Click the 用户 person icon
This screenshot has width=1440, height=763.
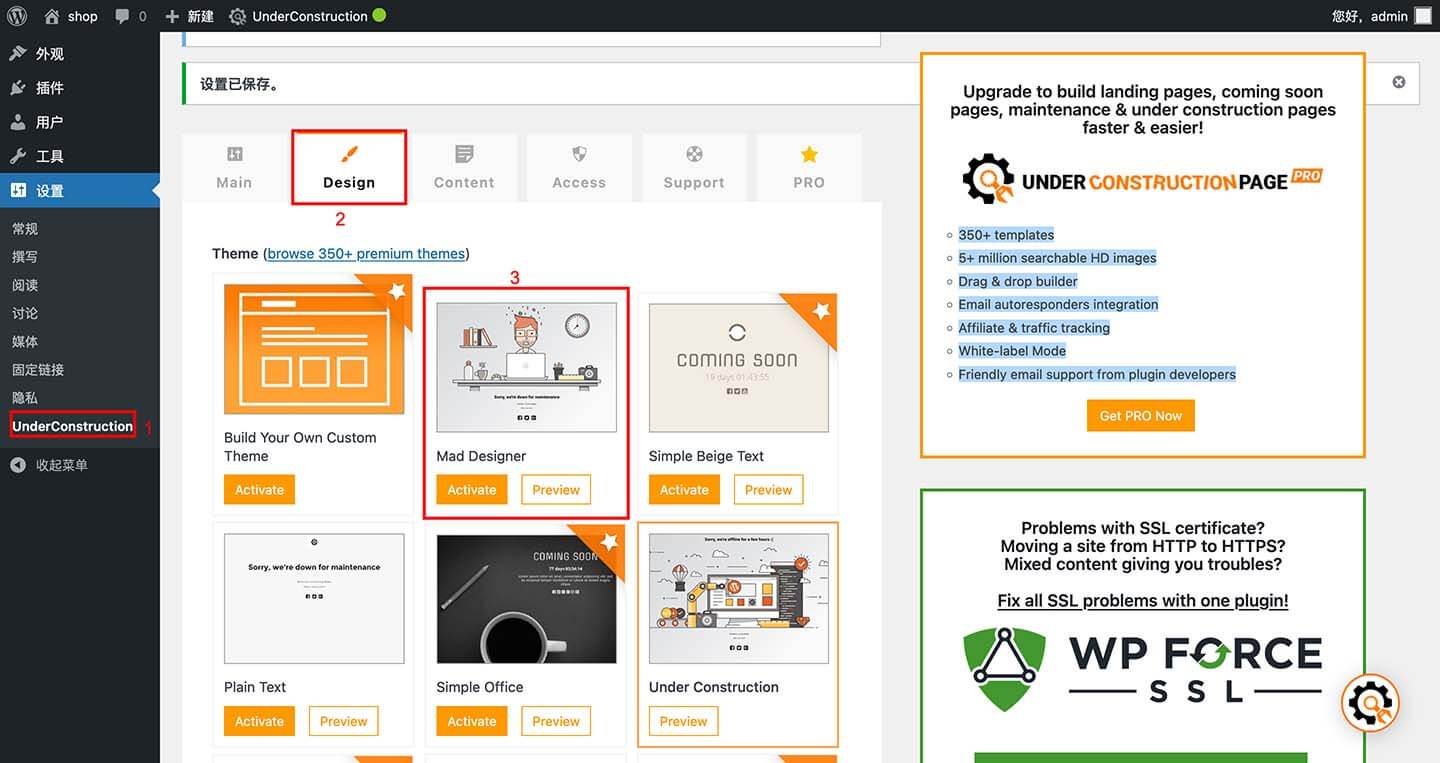coord(18,122)
